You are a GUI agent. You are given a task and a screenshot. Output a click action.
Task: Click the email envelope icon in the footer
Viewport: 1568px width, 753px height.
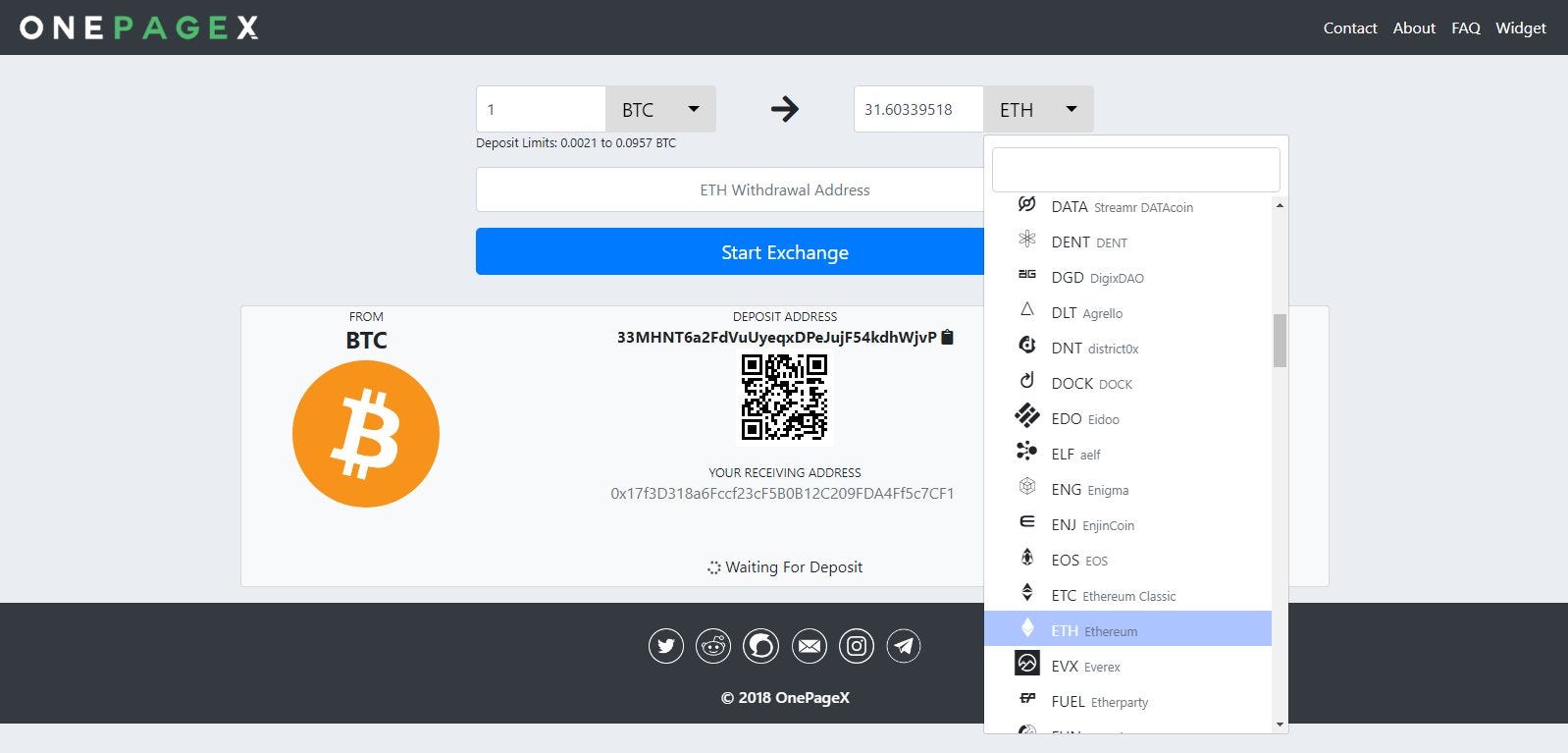(810, 646)
